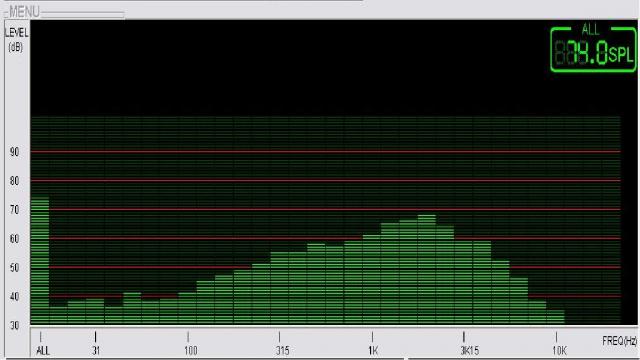Click the 50 dB level marker
This screenshot has width=640, height=360.
[x=14, y=268]
